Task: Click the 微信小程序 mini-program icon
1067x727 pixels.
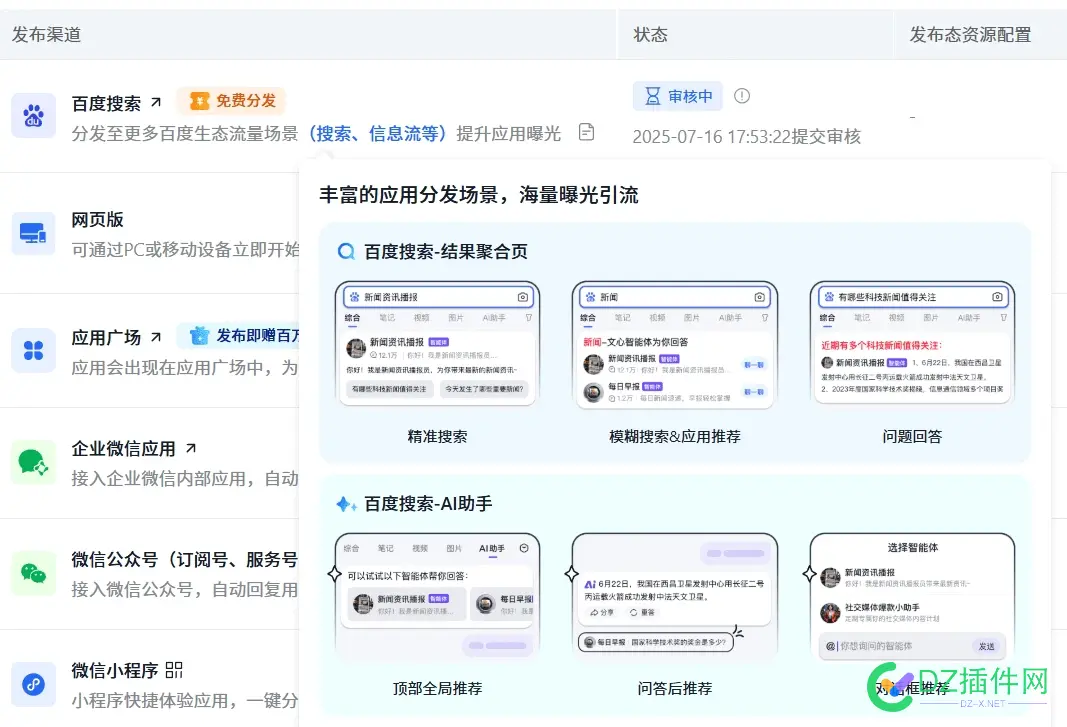Action: point(33,684)
